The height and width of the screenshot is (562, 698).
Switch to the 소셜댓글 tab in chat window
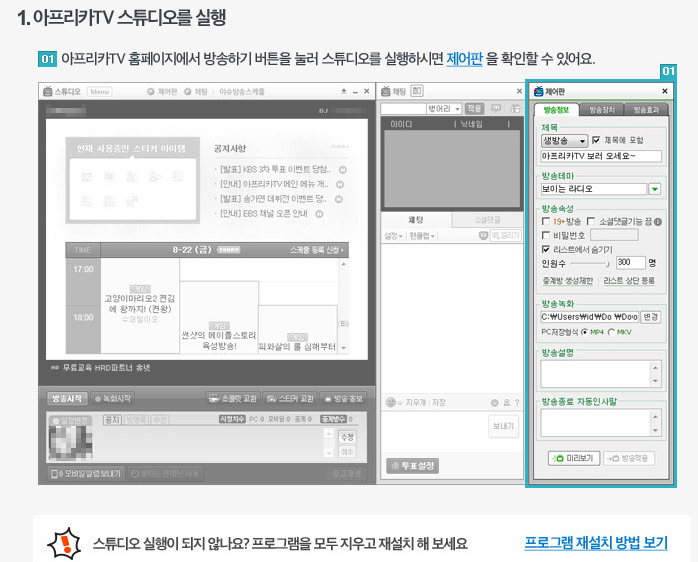click(x=487, y=220)
